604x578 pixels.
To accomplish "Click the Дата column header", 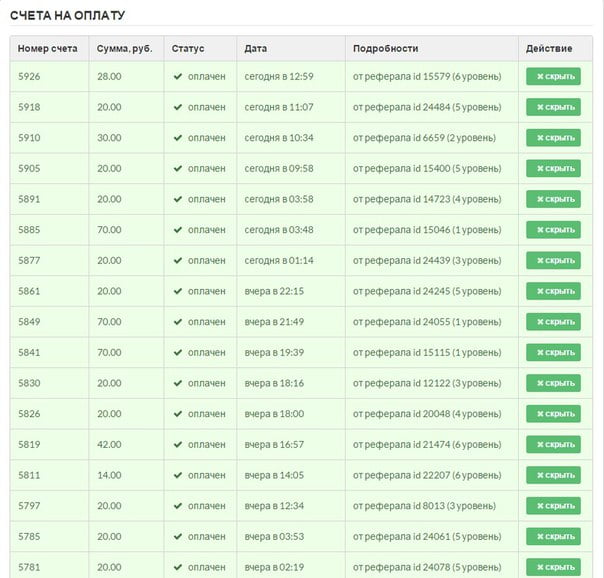I will (255, 49).
